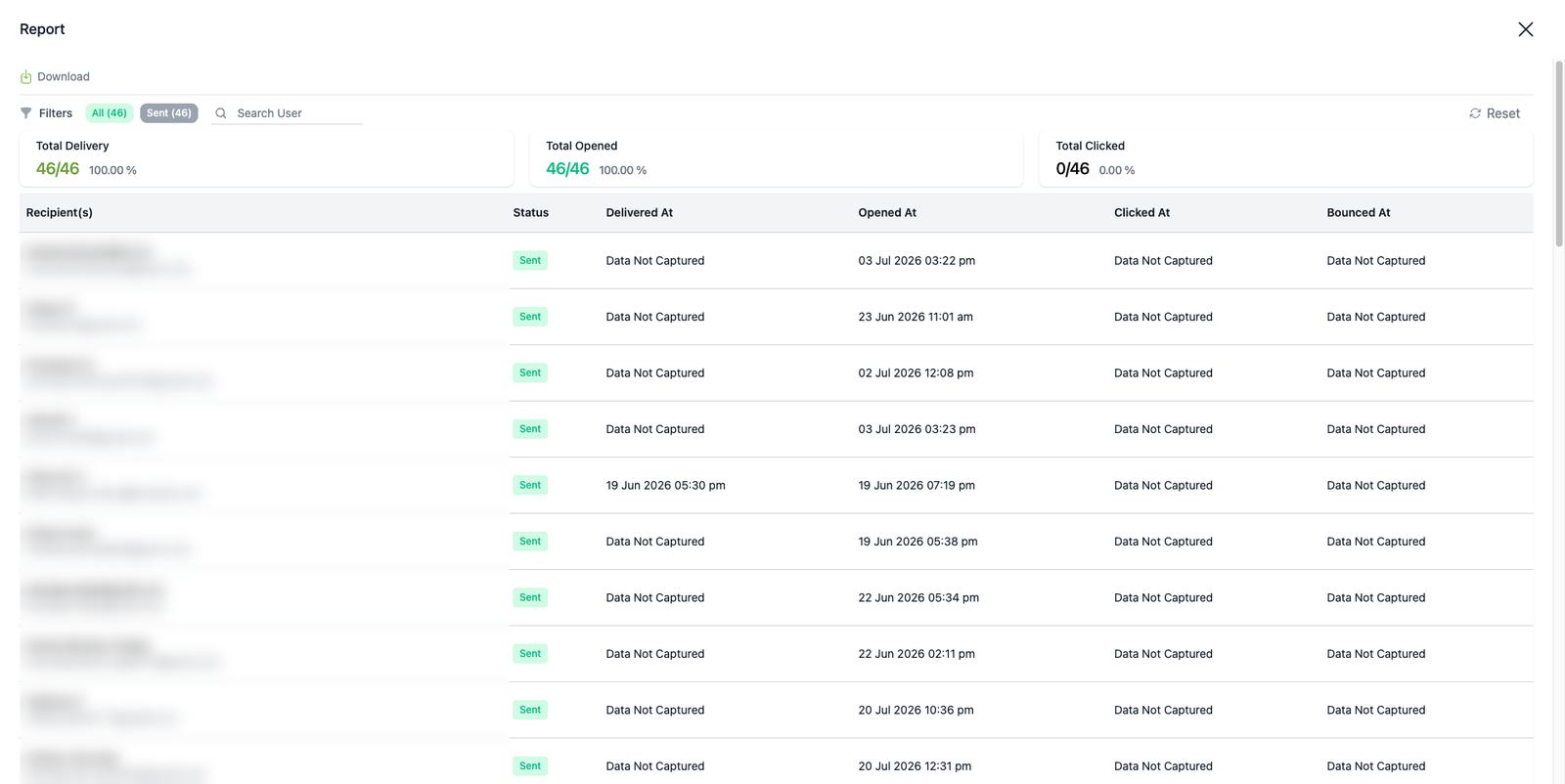Click the 0/46 Total Clicked value
Screen dimensions: 1565x784
[x=1072, y=169]
